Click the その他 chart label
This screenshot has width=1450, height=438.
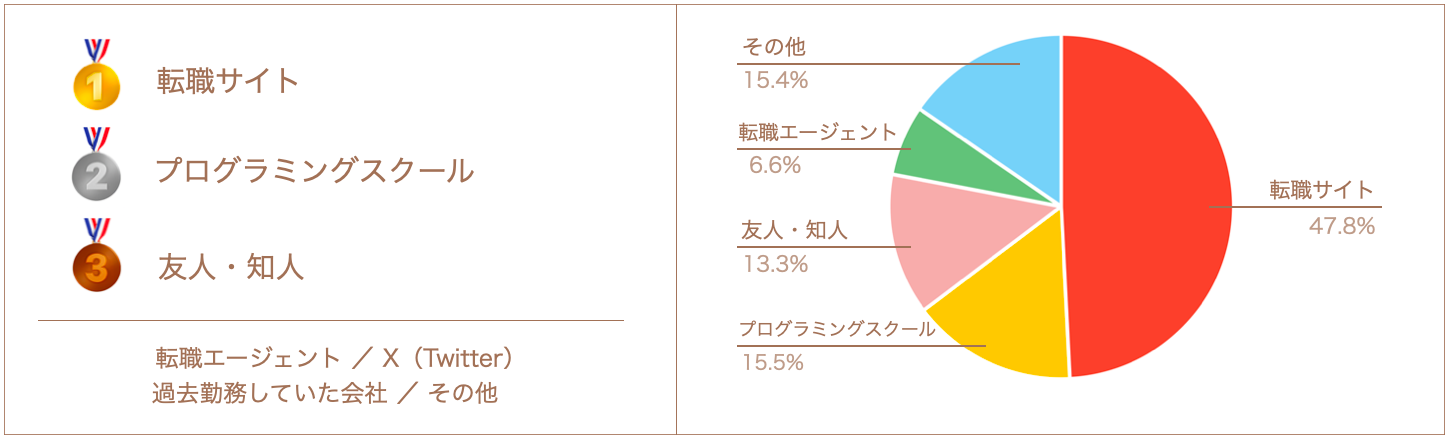773,47
